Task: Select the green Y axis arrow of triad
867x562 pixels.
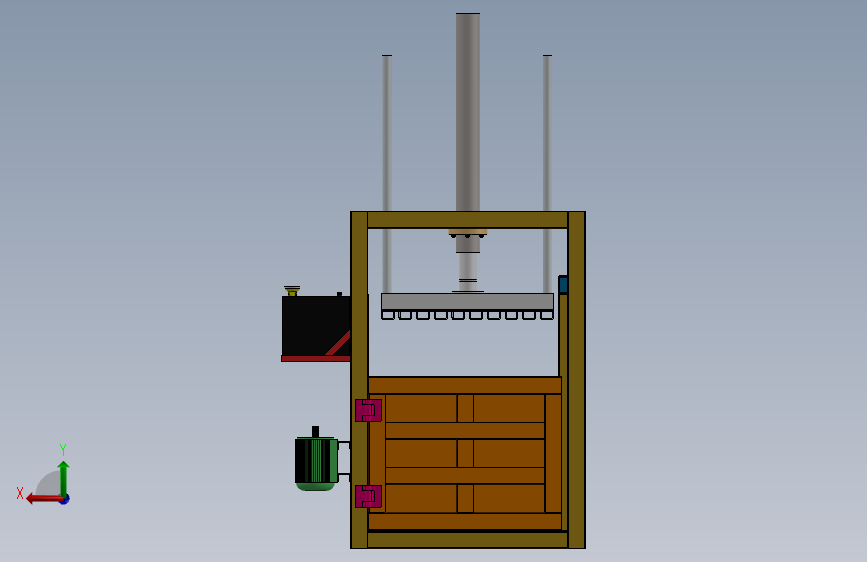Action: click(64, 477)
